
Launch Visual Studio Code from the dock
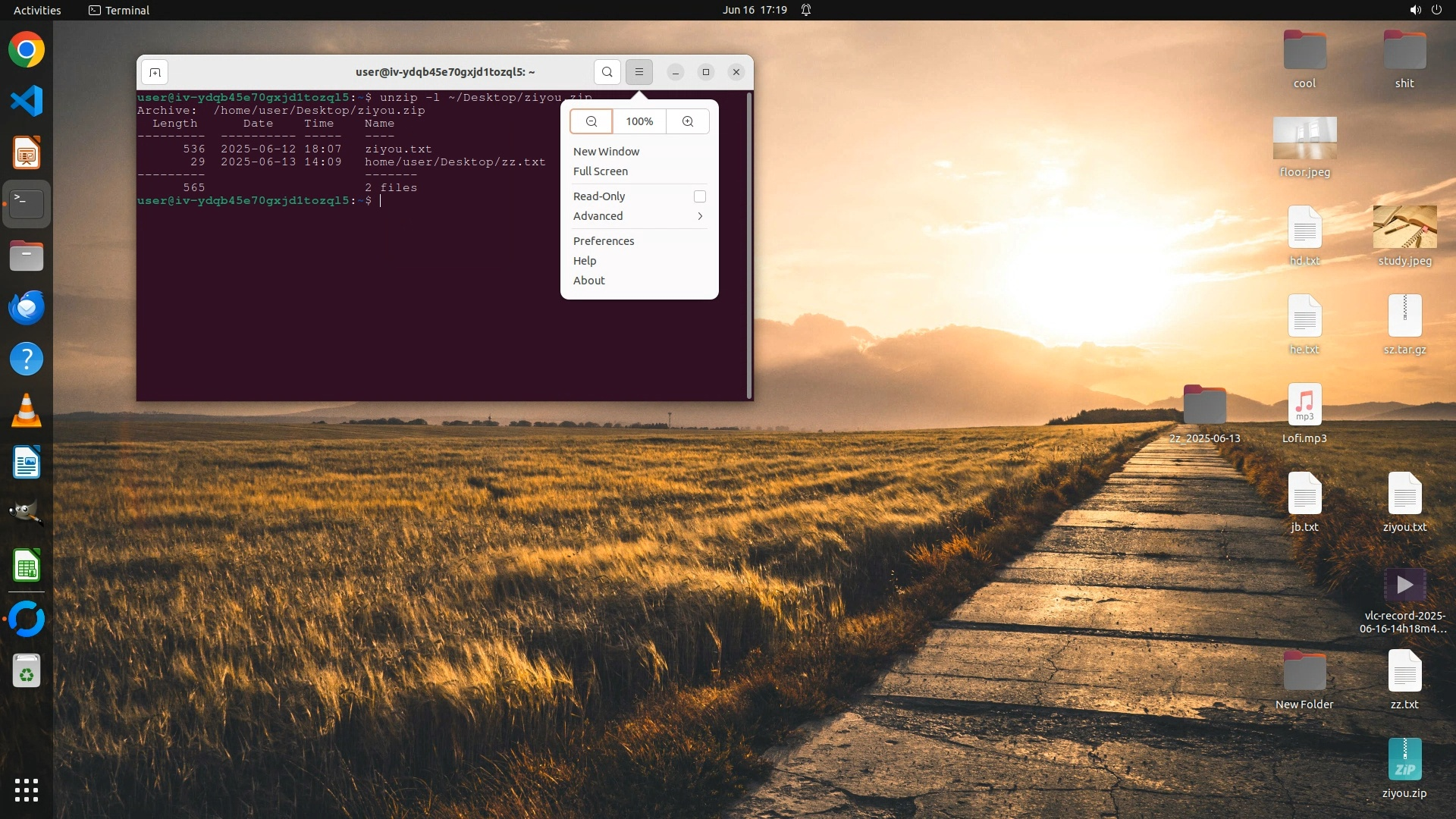(x=27, y=101)
